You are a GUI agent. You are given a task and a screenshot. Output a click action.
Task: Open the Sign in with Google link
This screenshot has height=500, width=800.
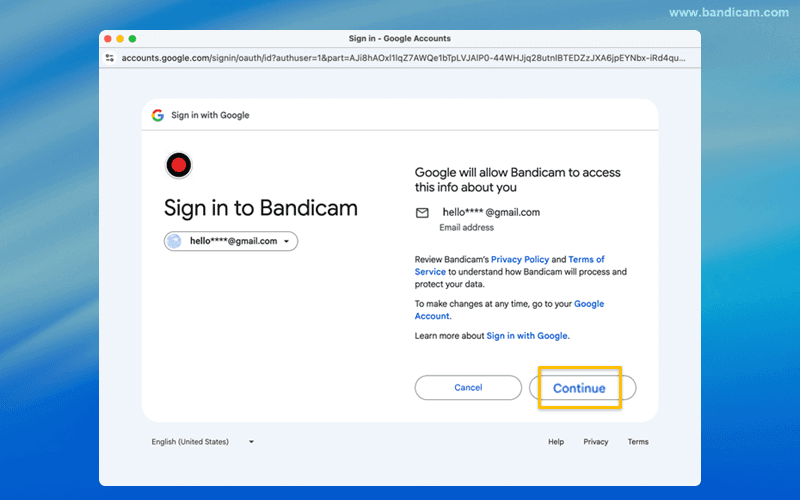click(x=527, y=336)
